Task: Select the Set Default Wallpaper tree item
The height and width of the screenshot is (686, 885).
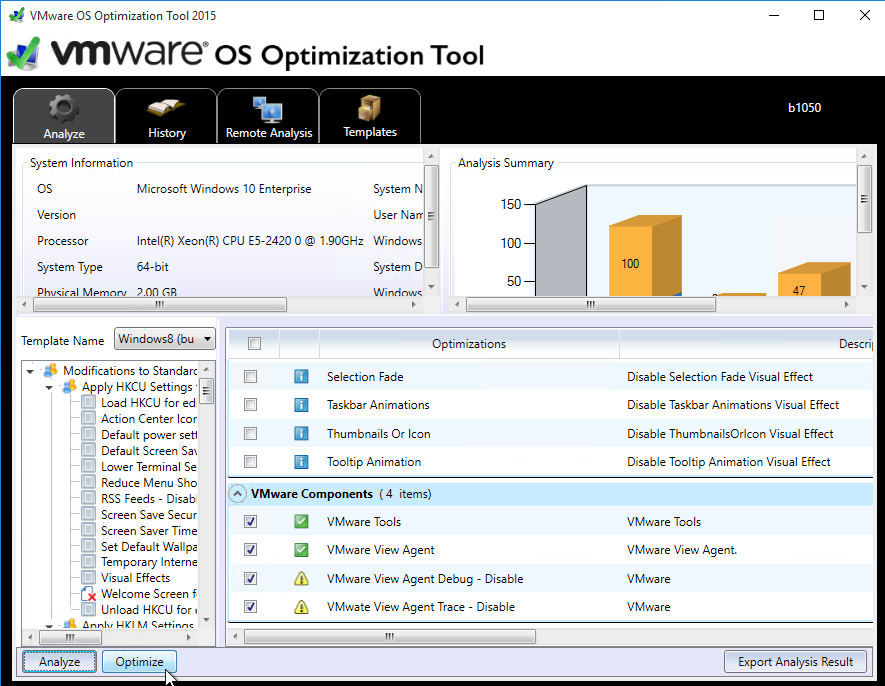Action: [149, 547]
